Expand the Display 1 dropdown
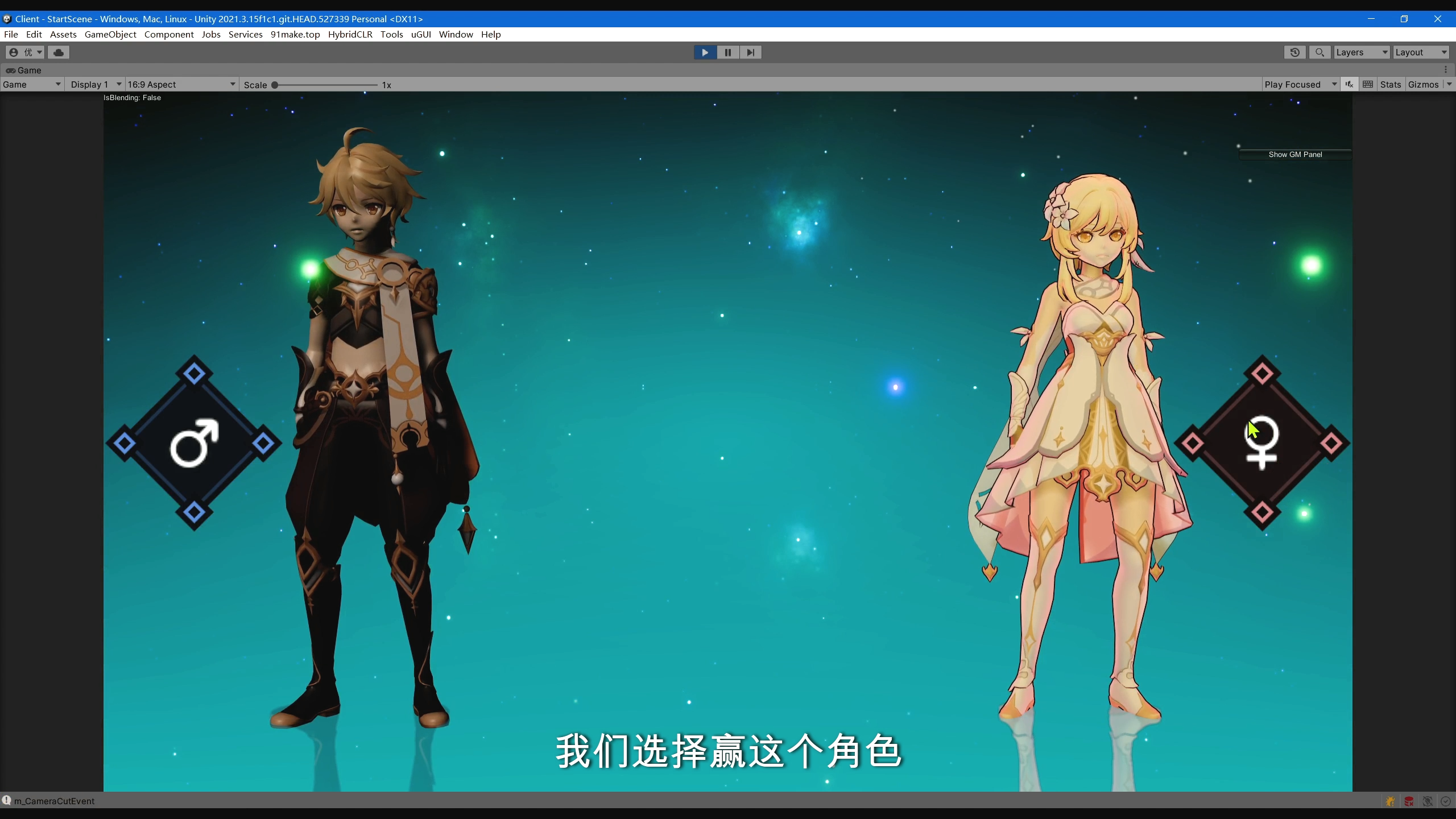The height and width of the screenshot is (819, 1456). pos(95,84)
